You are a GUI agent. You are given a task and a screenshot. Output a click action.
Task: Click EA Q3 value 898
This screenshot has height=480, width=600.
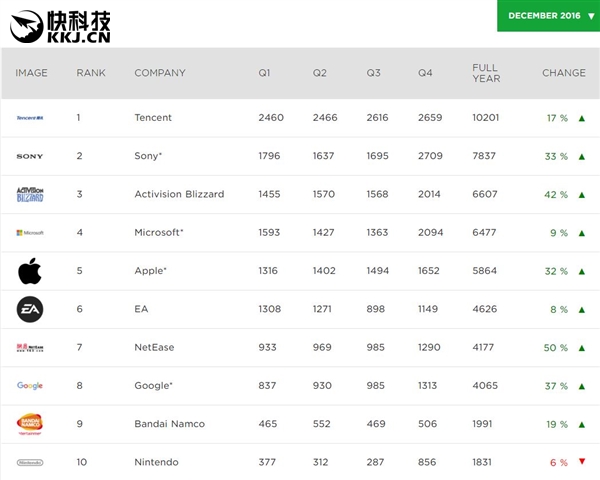pyautogui.click(x=375, y=309)
